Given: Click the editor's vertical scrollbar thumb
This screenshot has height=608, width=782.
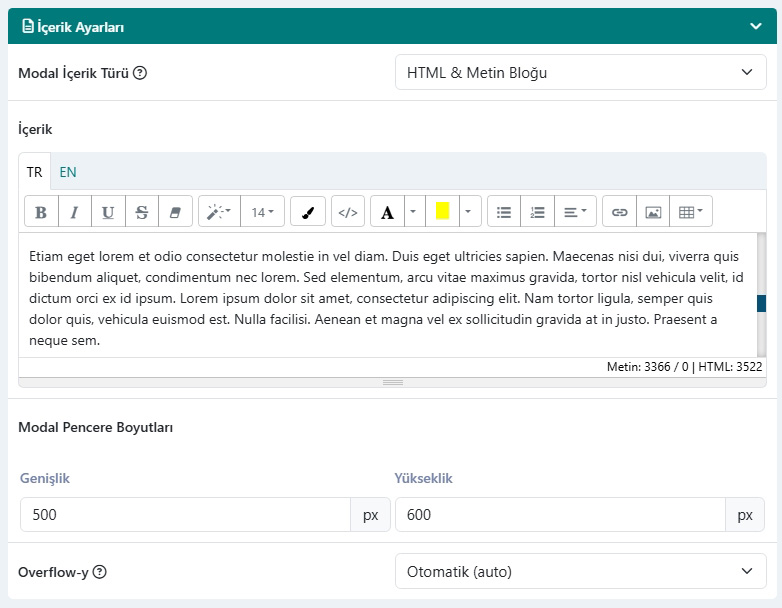Looking at the screenshot, I should coord(761,303).
